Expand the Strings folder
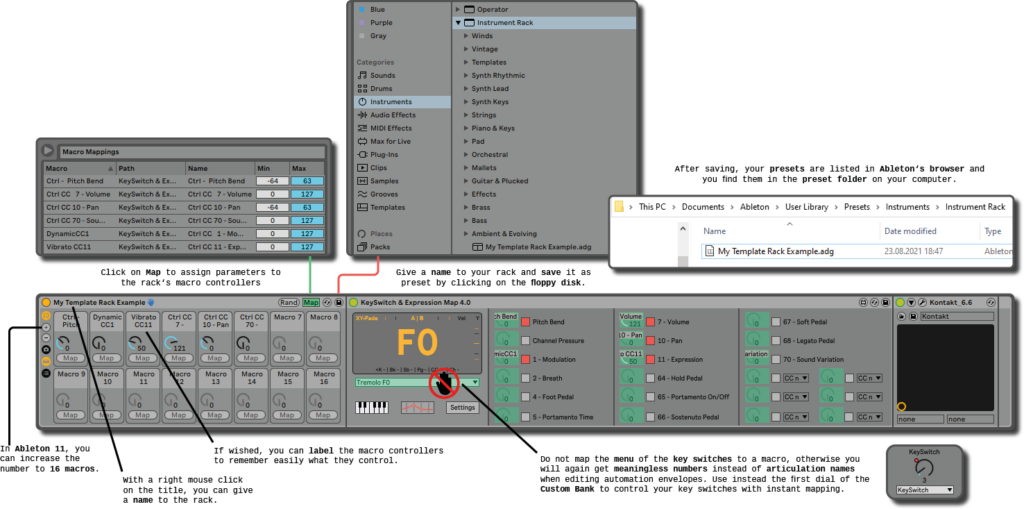This screenshot has height=509, width=1024. click(x=466, y=115)
